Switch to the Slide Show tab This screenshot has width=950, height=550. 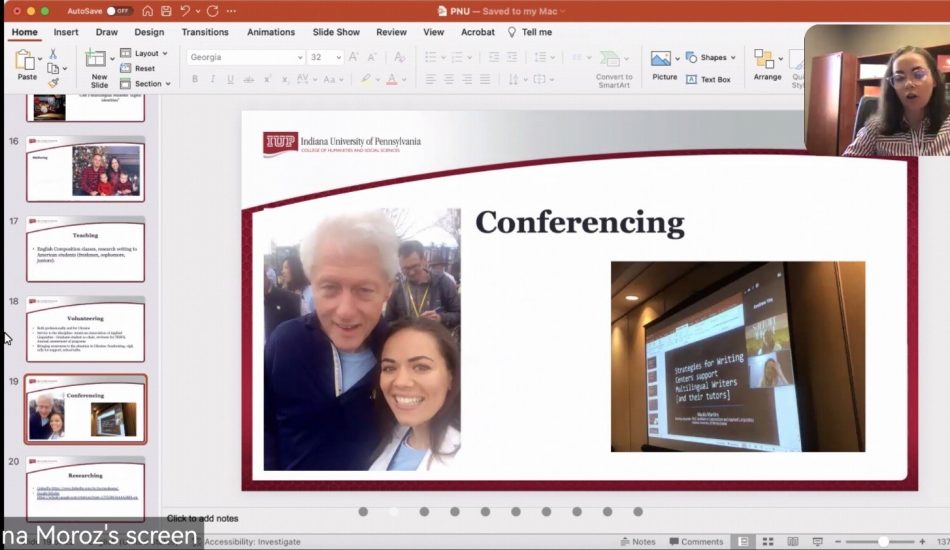point(336,32)
